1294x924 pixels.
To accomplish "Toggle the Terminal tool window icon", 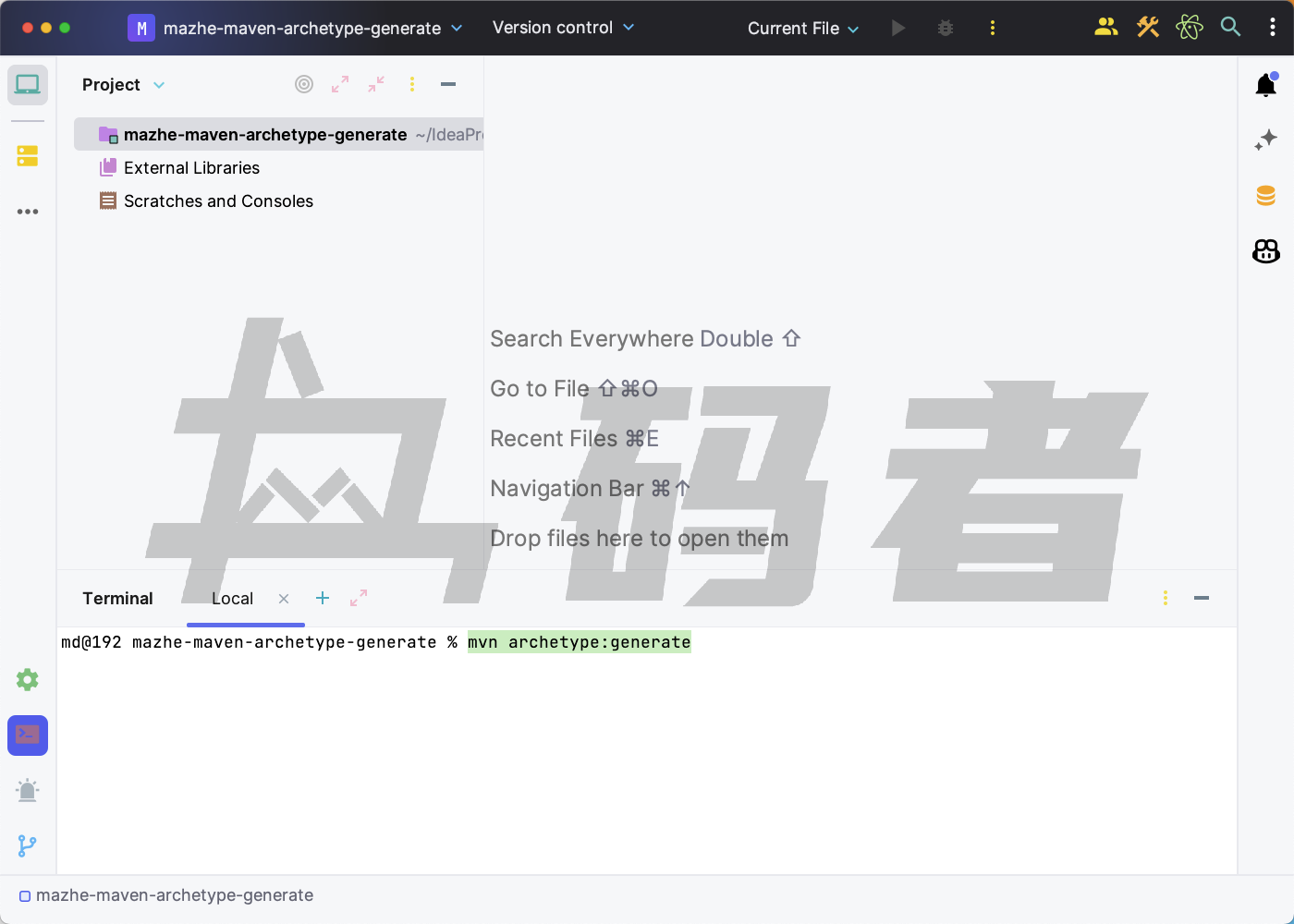I will click(x=27, y=736).
